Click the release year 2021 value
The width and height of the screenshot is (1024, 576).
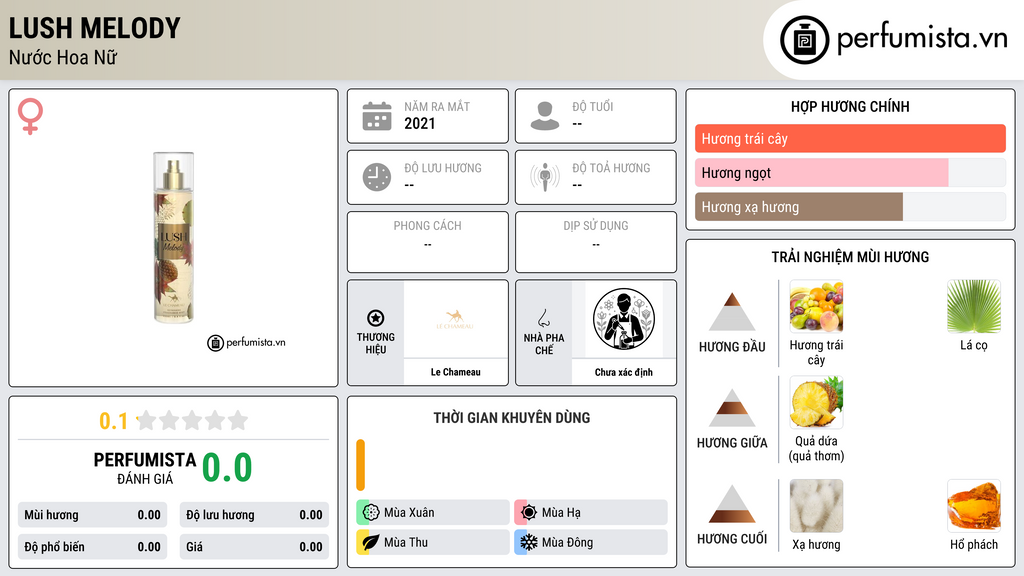(419, 123)
